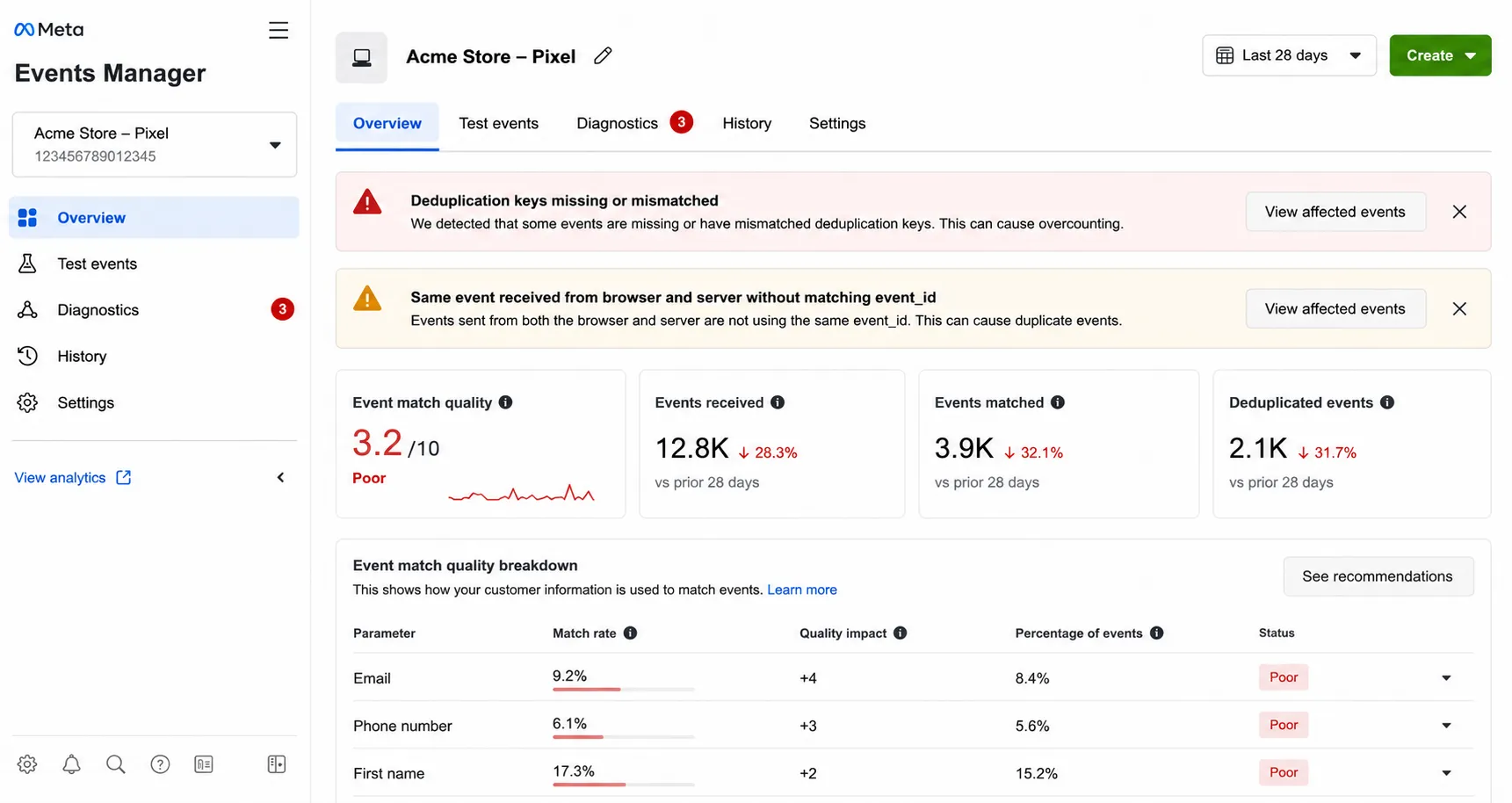Click the Phone number match rate bar
The image size is (1512, 803).
pyautogui.click(x=624, y=737)
